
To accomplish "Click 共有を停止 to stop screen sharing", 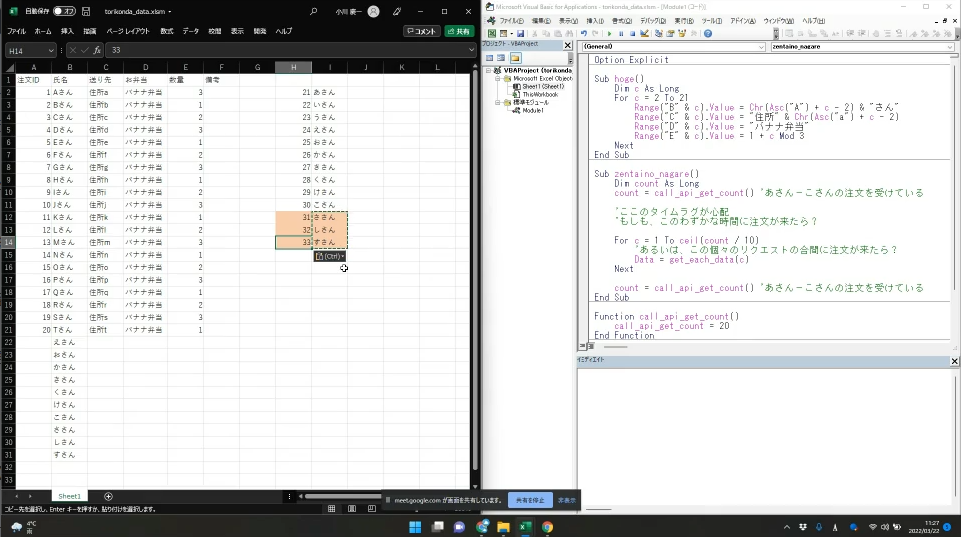I will click(x=529, y=499).
